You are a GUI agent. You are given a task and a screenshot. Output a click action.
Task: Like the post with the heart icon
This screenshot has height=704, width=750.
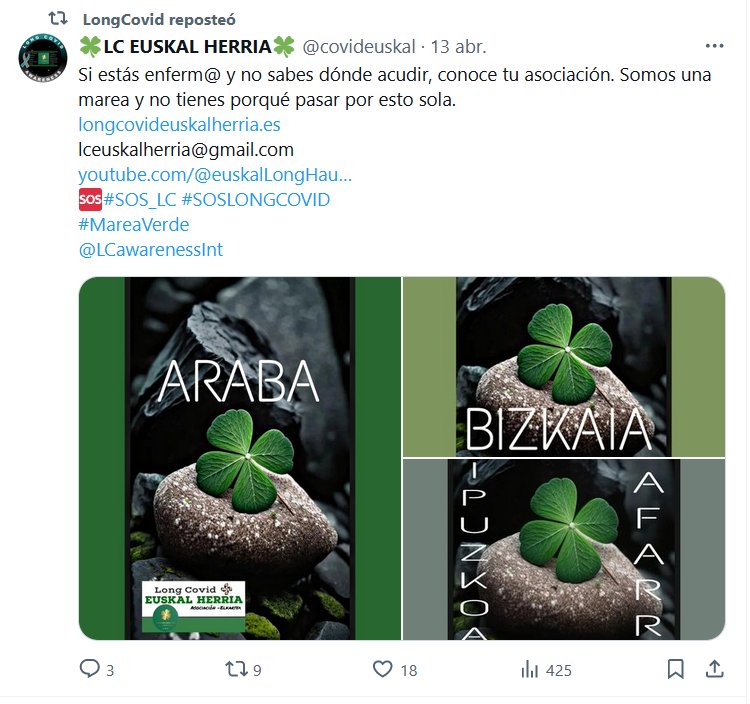click(382, 669)
